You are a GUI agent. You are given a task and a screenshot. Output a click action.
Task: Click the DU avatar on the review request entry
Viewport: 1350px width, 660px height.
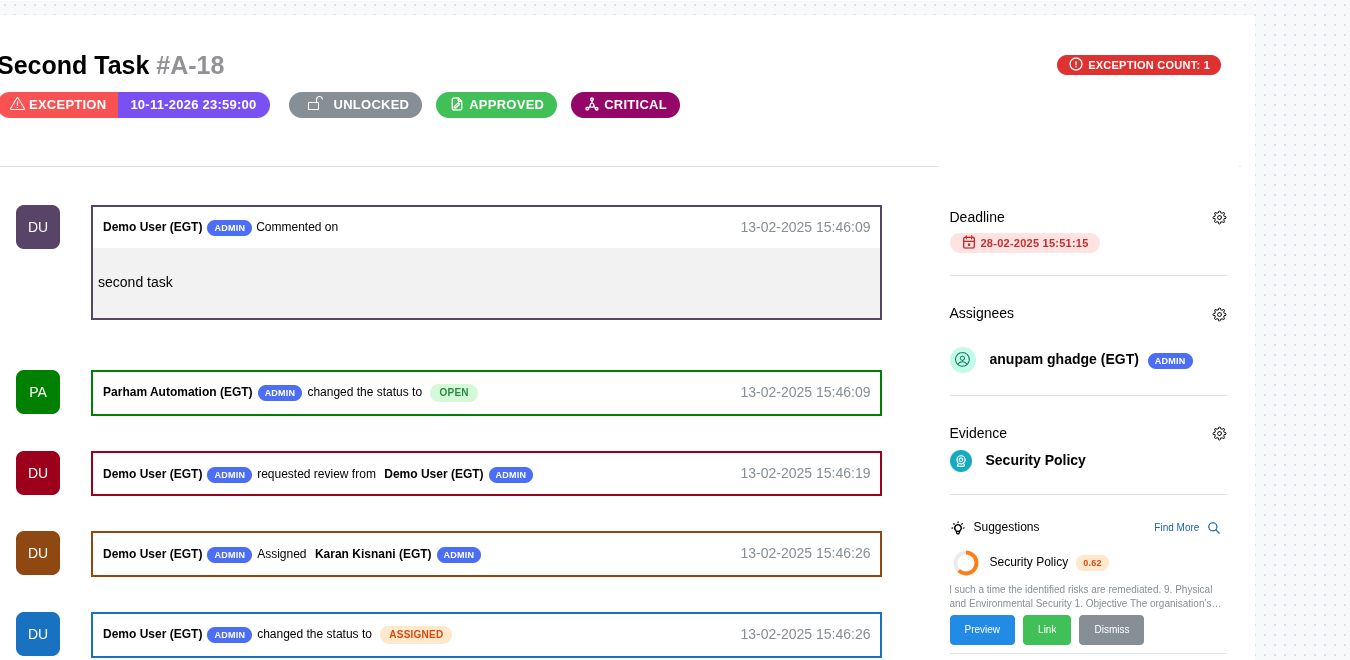pos(38,473)
